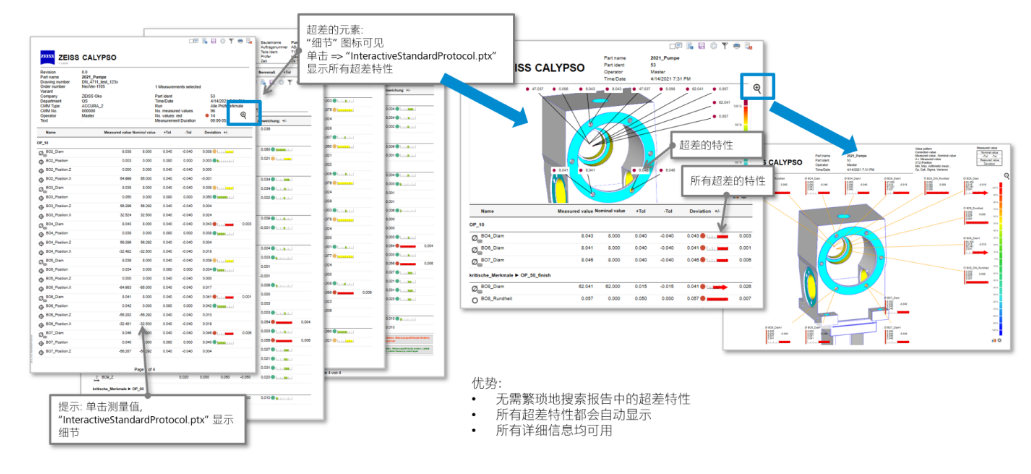The image size is (1031, 474).
Task: Toggle the +/- button next to the left report's Deviation header
Action: (x=225, y=132)
